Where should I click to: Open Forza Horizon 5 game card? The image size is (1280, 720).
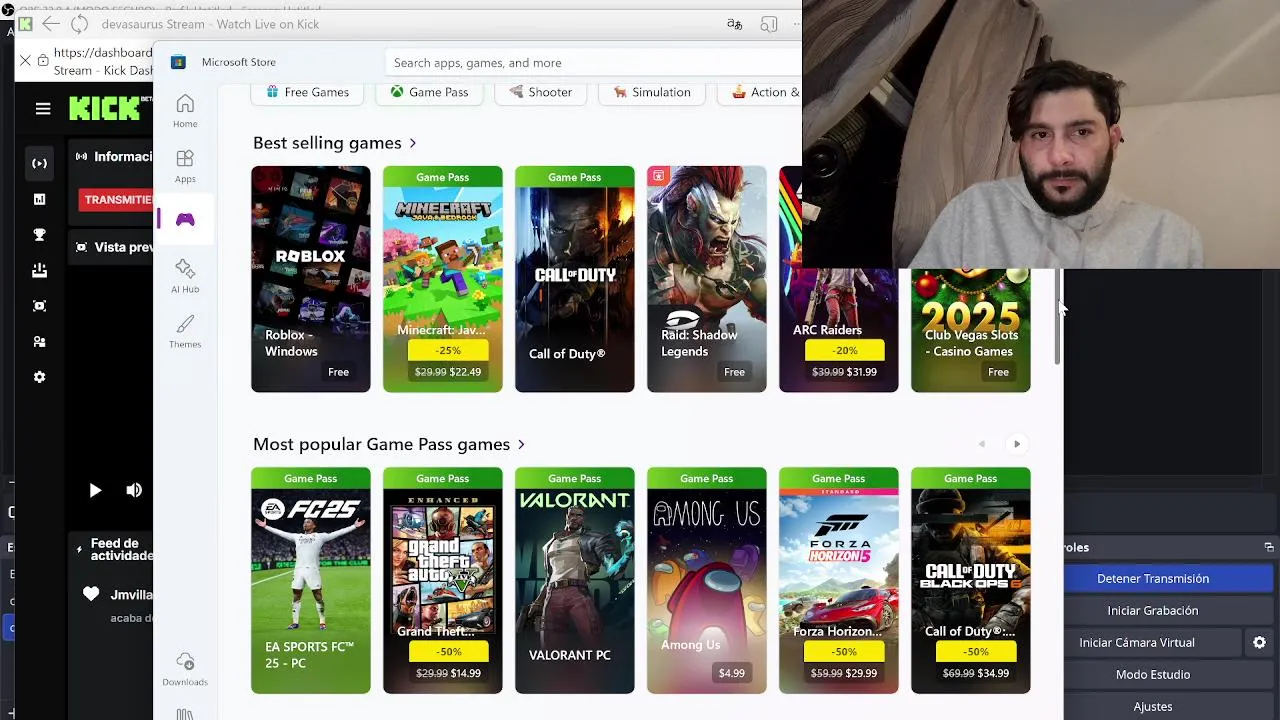[x=839, y=580]
